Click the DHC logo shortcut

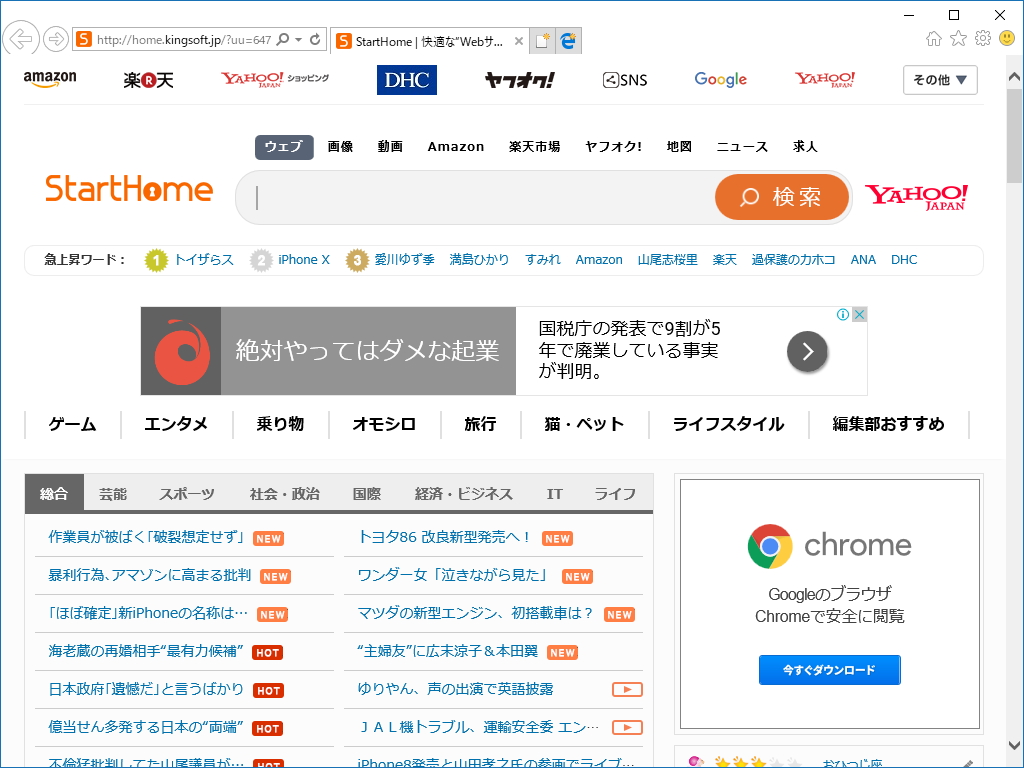point(406,78)
